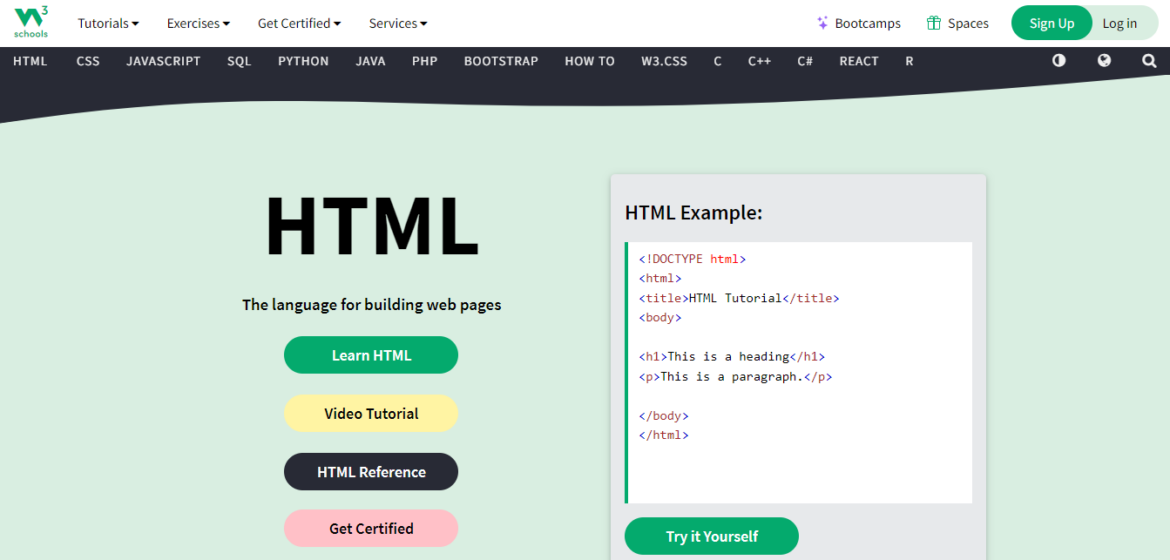The height and width of the screenshot is (560, 1170).
Task: Open the C tutorial tab
Action: point(718,61)
